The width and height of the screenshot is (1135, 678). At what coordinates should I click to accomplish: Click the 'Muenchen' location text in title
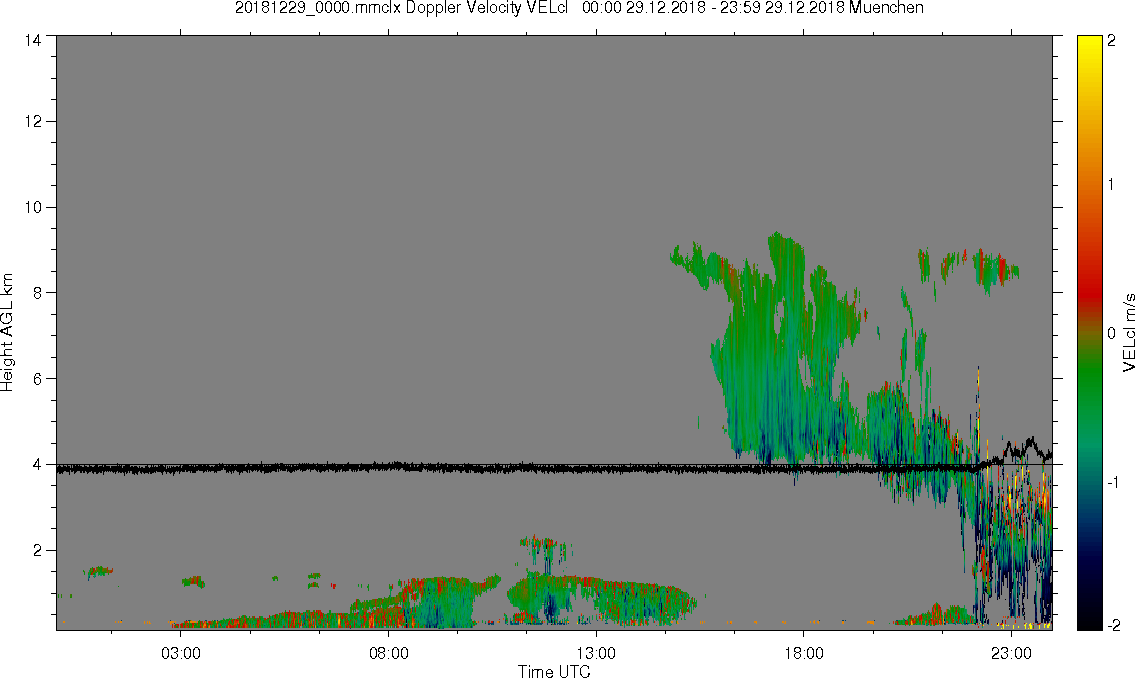886,8
